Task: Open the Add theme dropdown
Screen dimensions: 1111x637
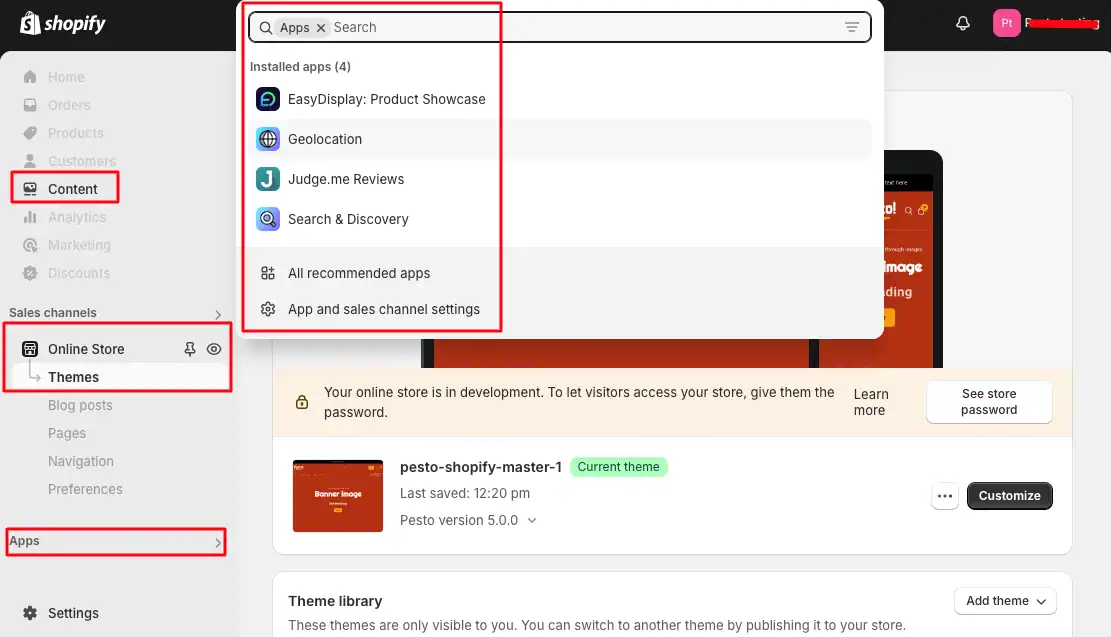Action: [1005, 602]
